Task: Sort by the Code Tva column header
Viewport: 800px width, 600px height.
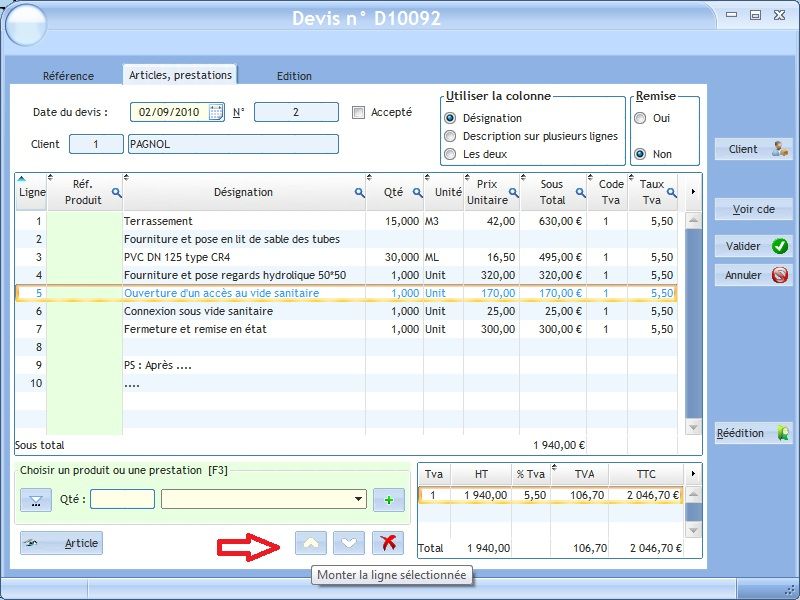Action: coord(607,192)
